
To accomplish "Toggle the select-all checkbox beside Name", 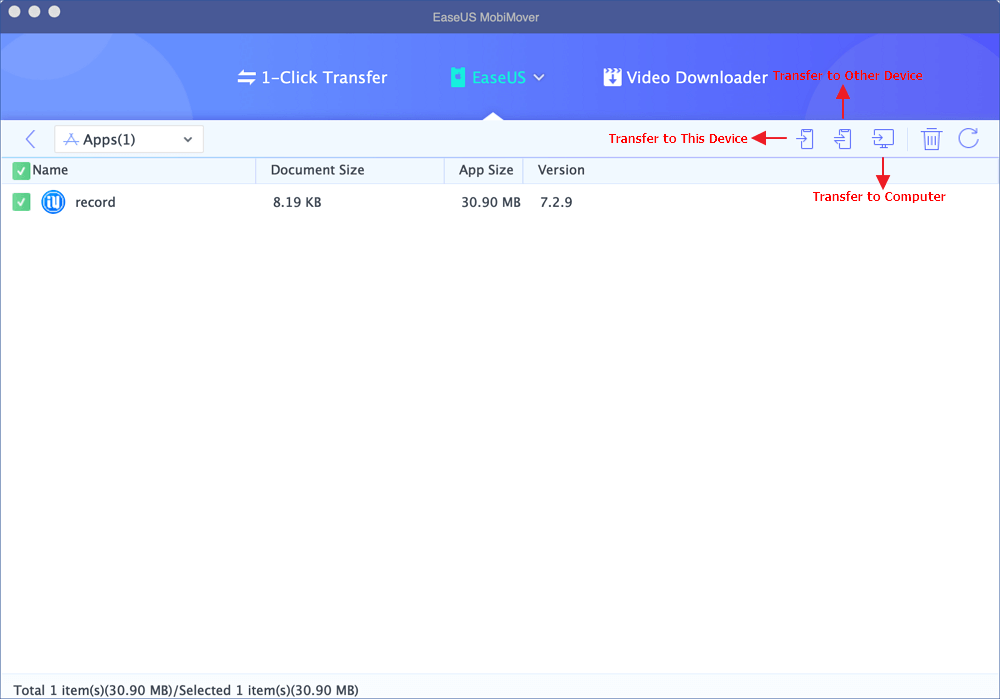I will (x=21, y=170).
